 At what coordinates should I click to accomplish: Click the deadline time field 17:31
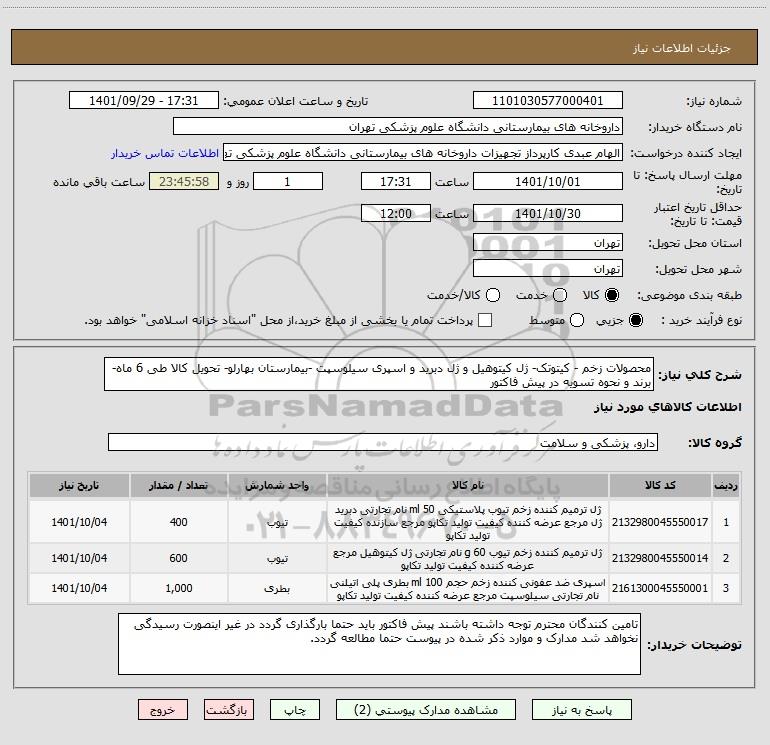point(396,181)
